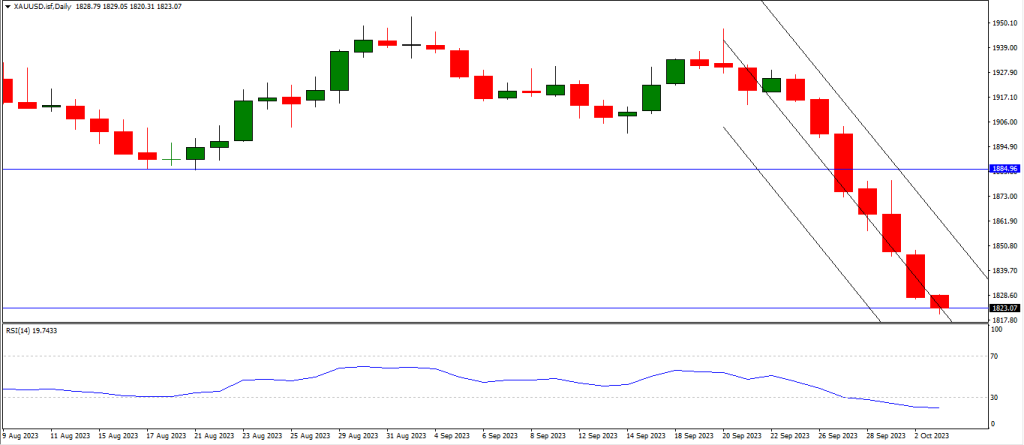Select the lowest descending channel line
Viewport: 1024px width, 445px height.
click(x=800, y=222)
